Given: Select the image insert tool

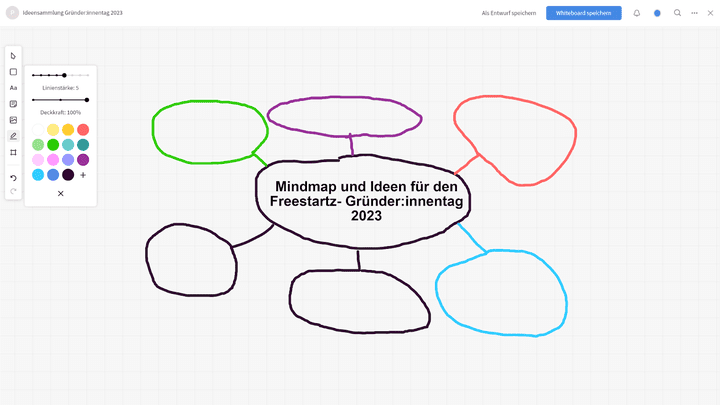Looking at the screenshot, I should (13, 120).
